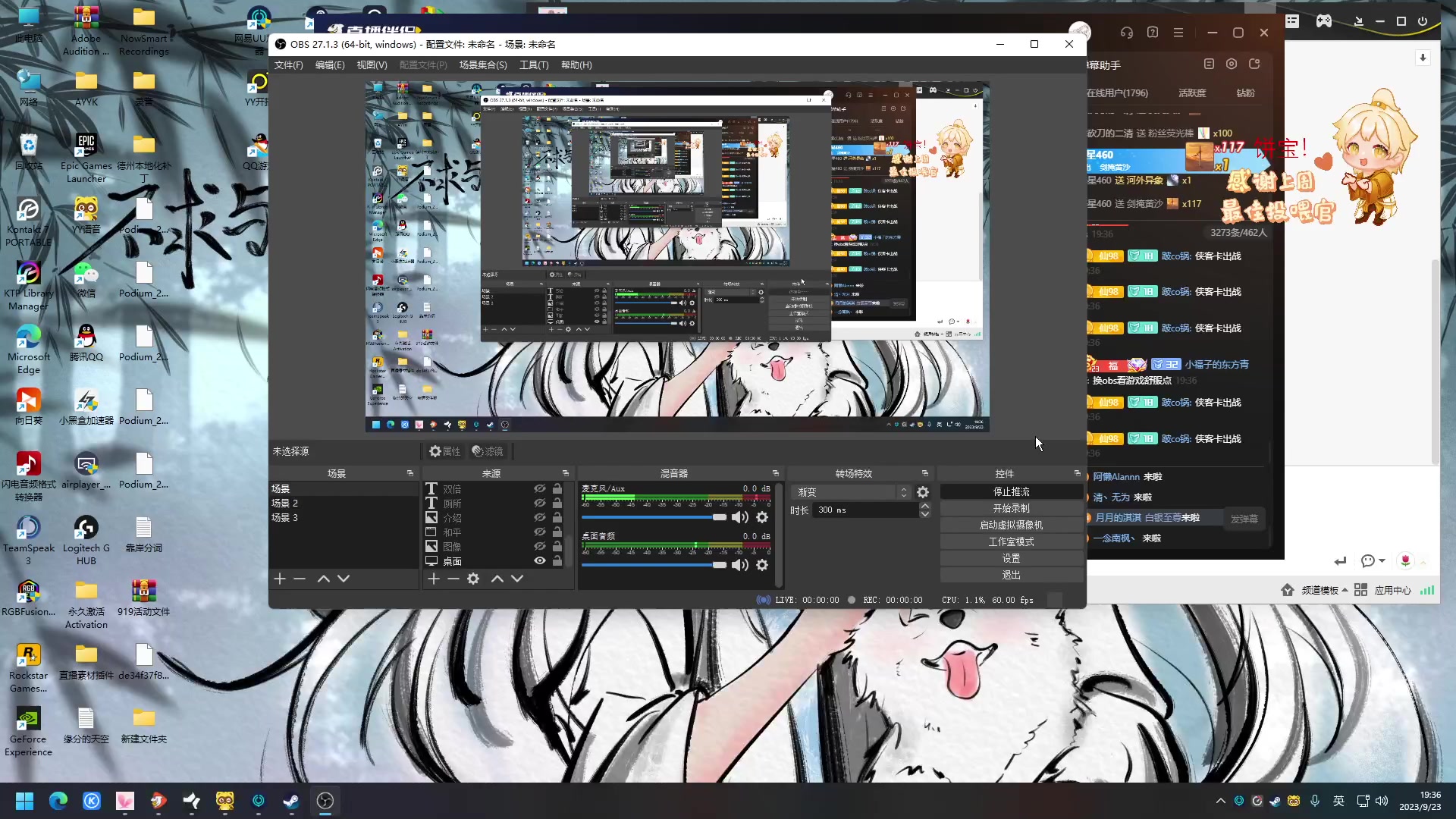
Task: Show the 双倍 source
Action: 540,489
